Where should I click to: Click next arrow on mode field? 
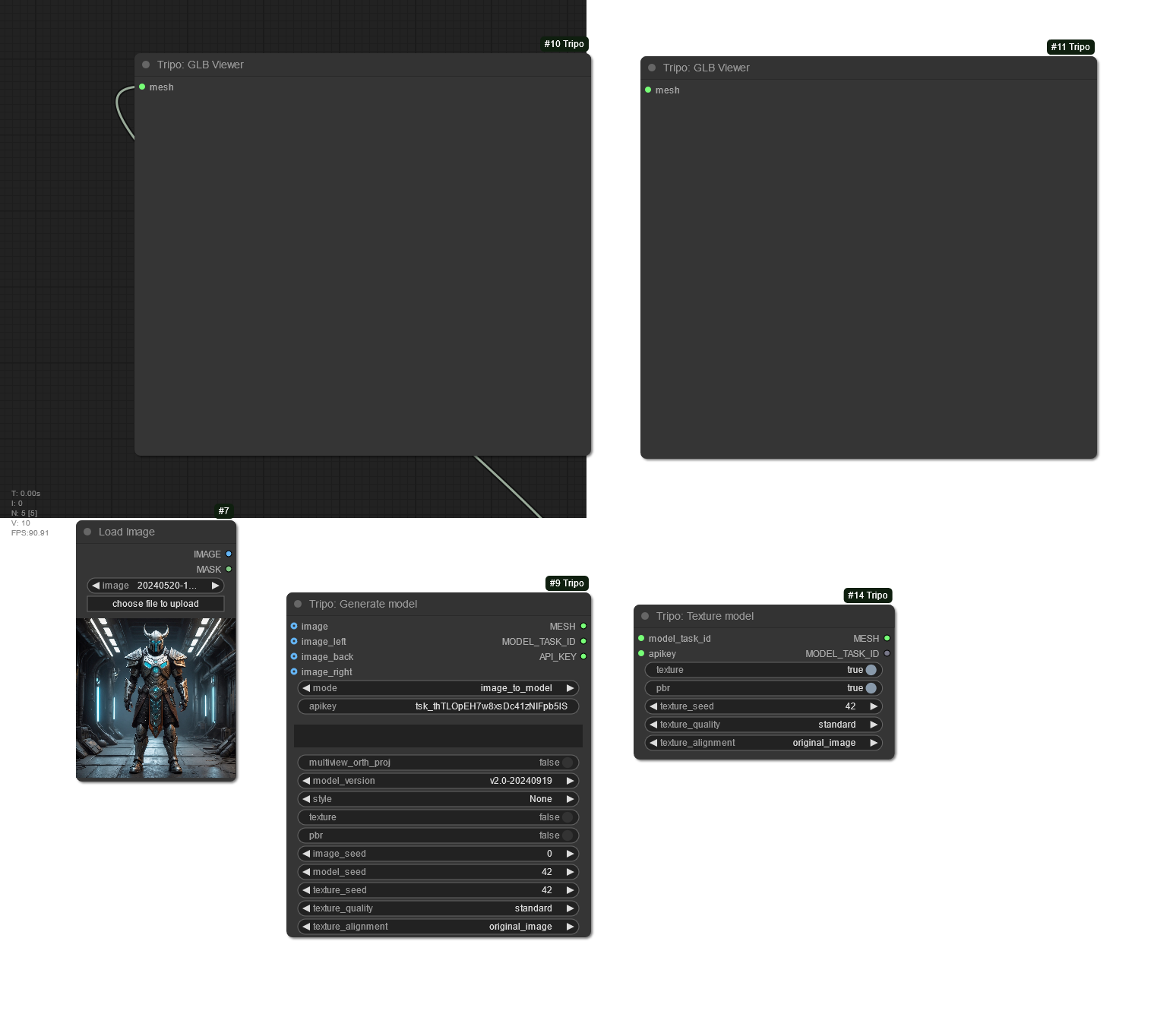[570, 688]
